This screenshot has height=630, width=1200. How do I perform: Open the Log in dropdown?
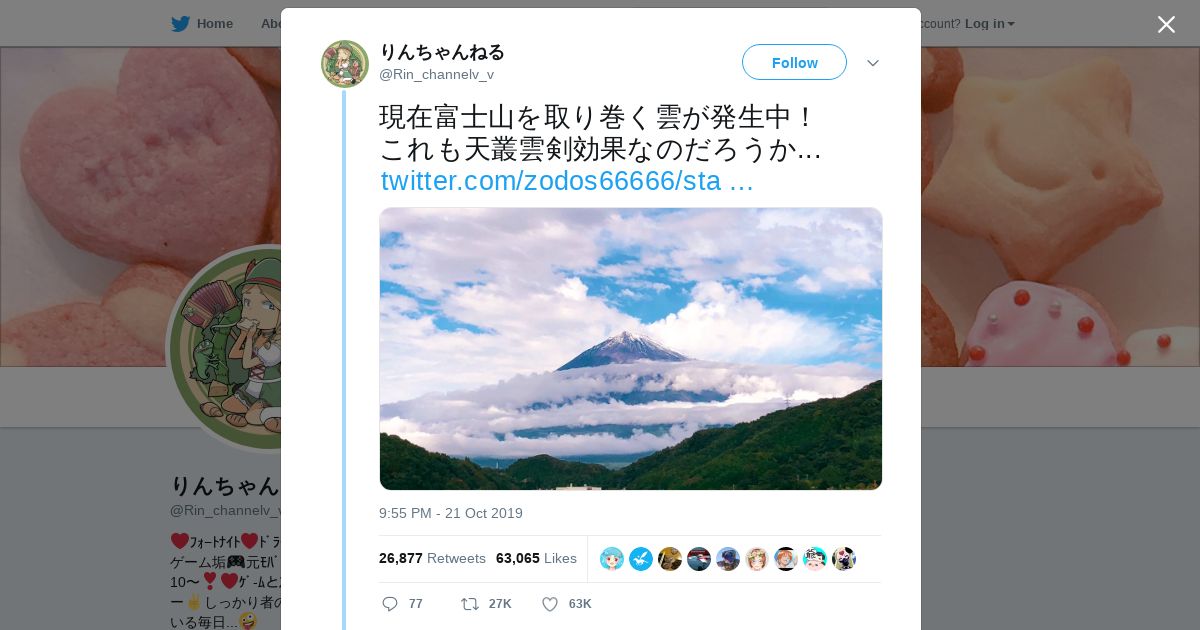(x=990, y=24)
